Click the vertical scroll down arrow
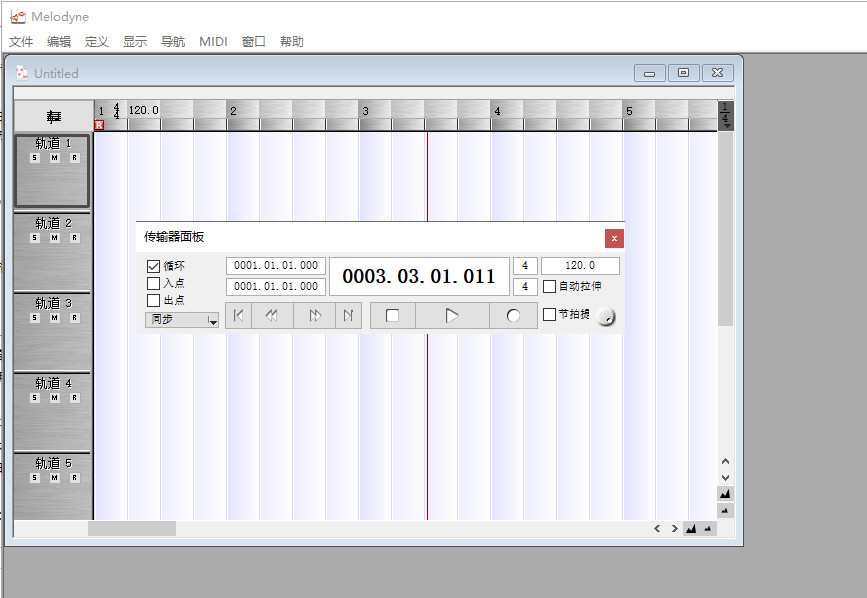This screenshot has height=598, width=867. tap(725, 478)
